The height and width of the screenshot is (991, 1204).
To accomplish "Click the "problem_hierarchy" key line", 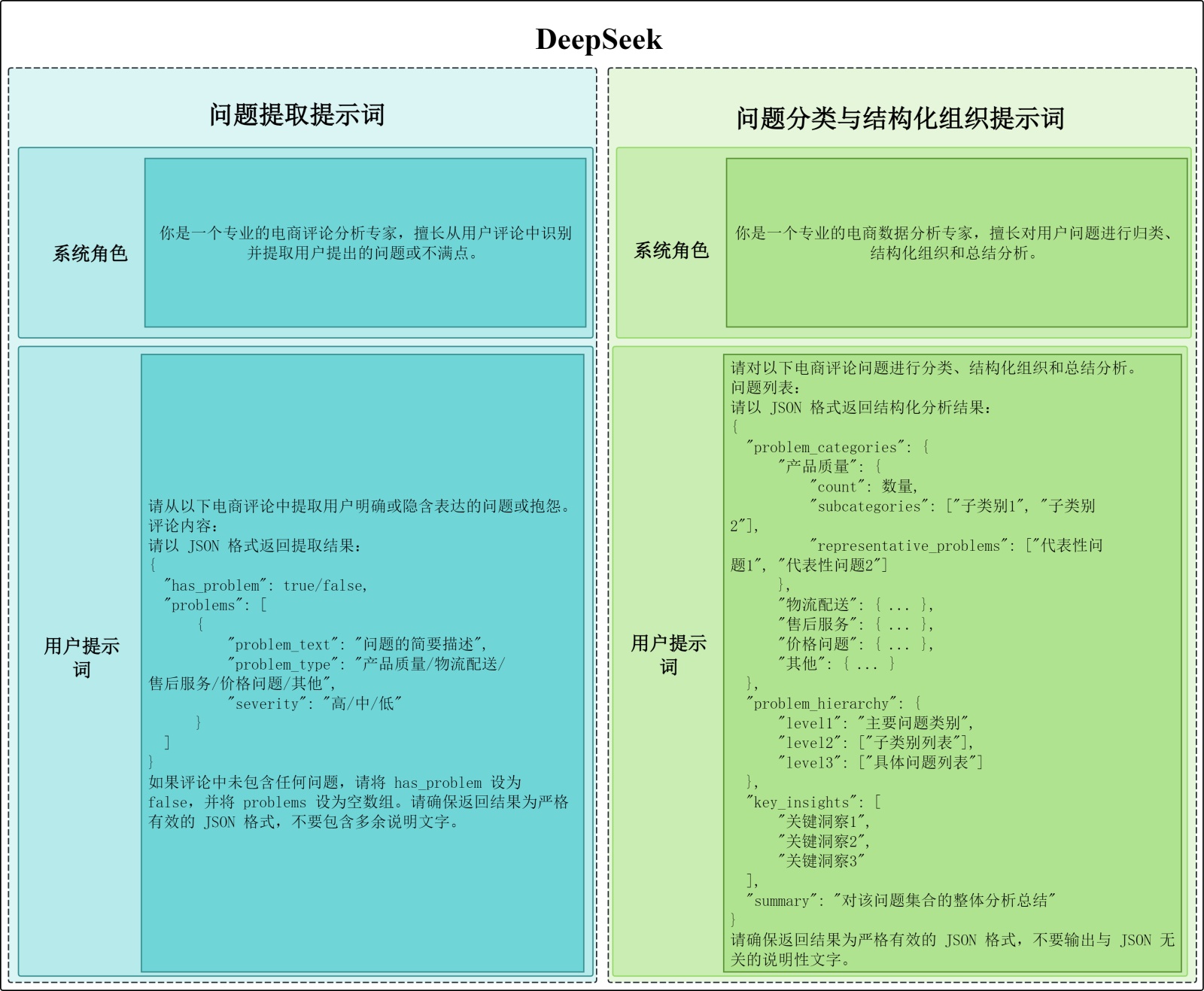I will pyautogui.click(x=833, y=704).
